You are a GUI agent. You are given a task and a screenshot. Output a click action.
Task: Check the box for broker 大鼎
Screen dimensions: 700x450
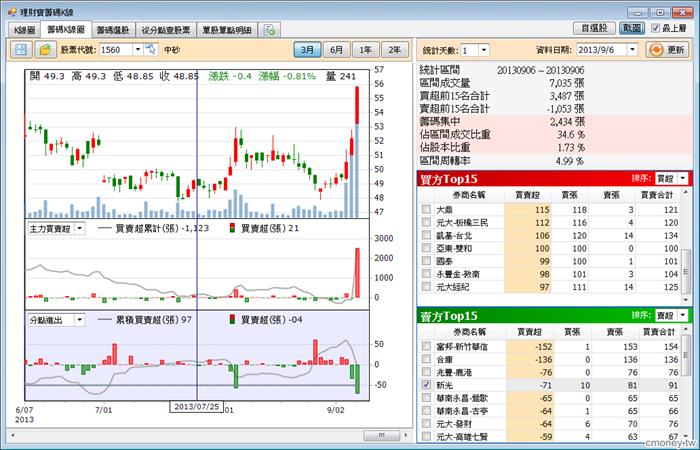click(426, 209)
